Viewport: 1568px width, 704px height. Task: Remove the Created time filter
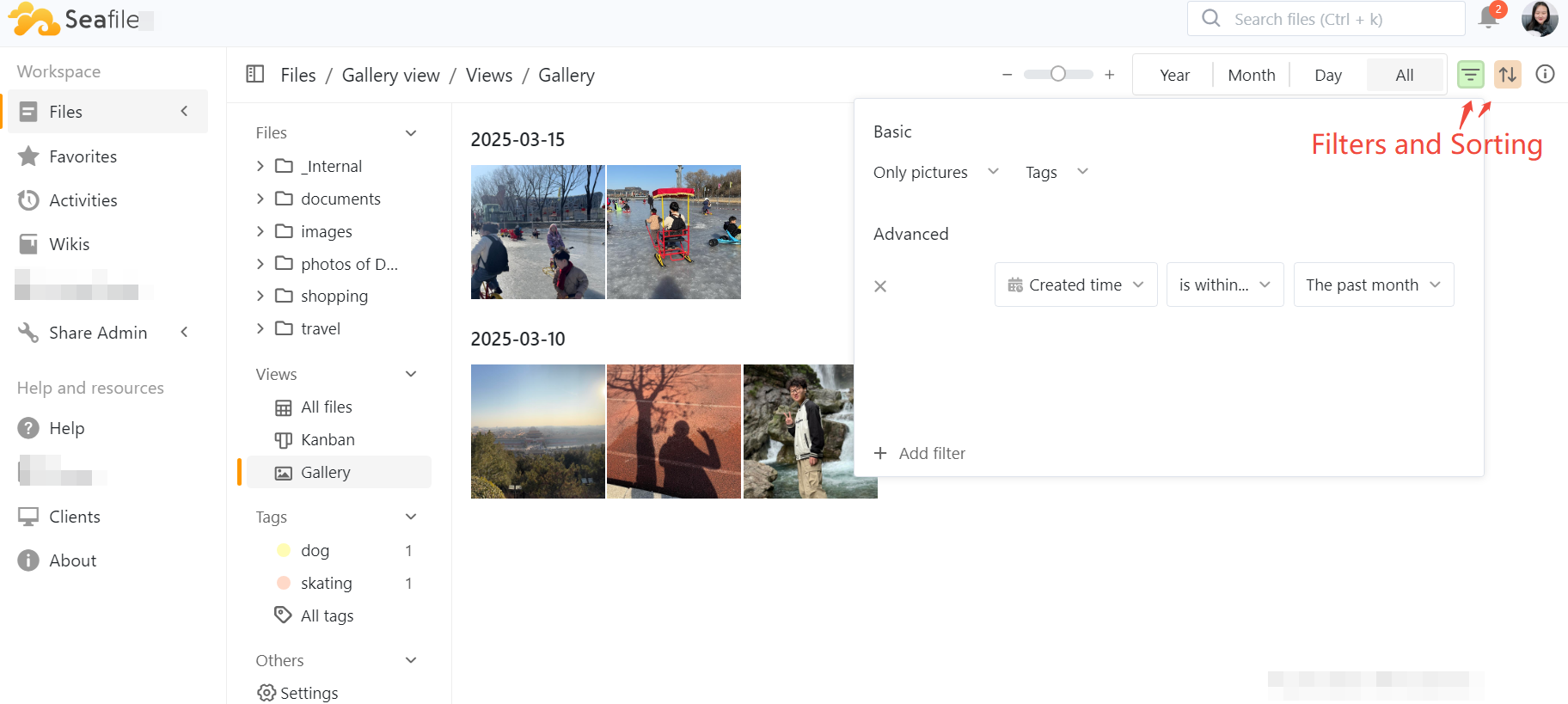(x=880, y=286)
